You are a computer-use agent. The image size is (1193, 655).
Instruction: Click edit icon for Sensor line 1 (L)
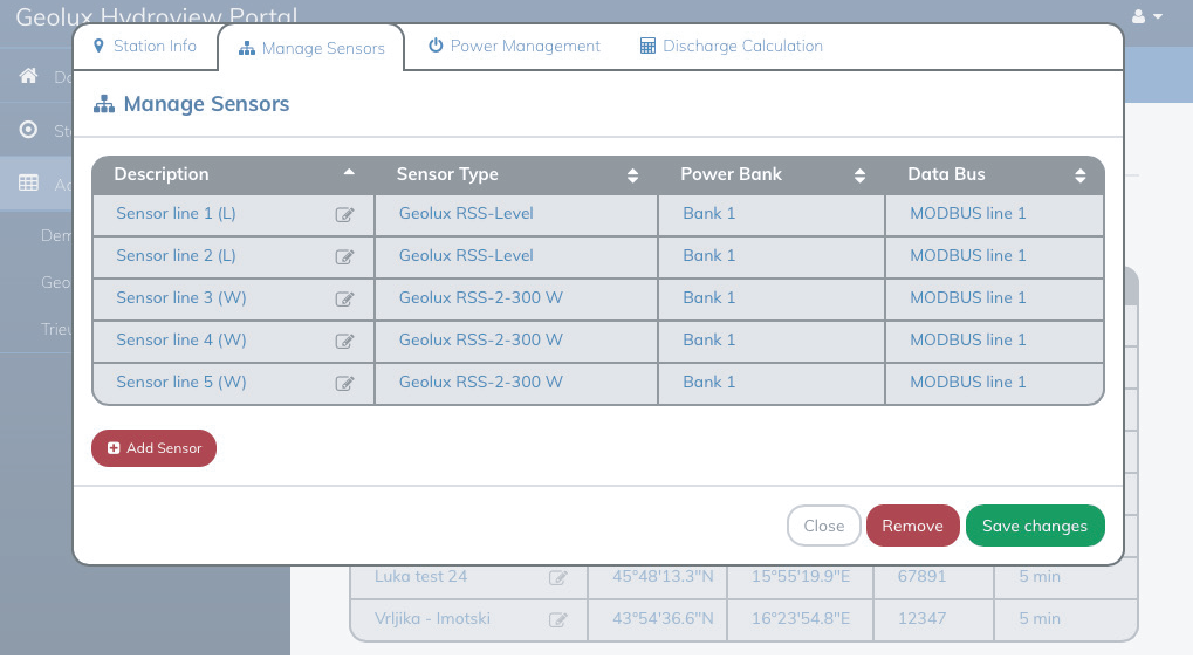point(345,214)
